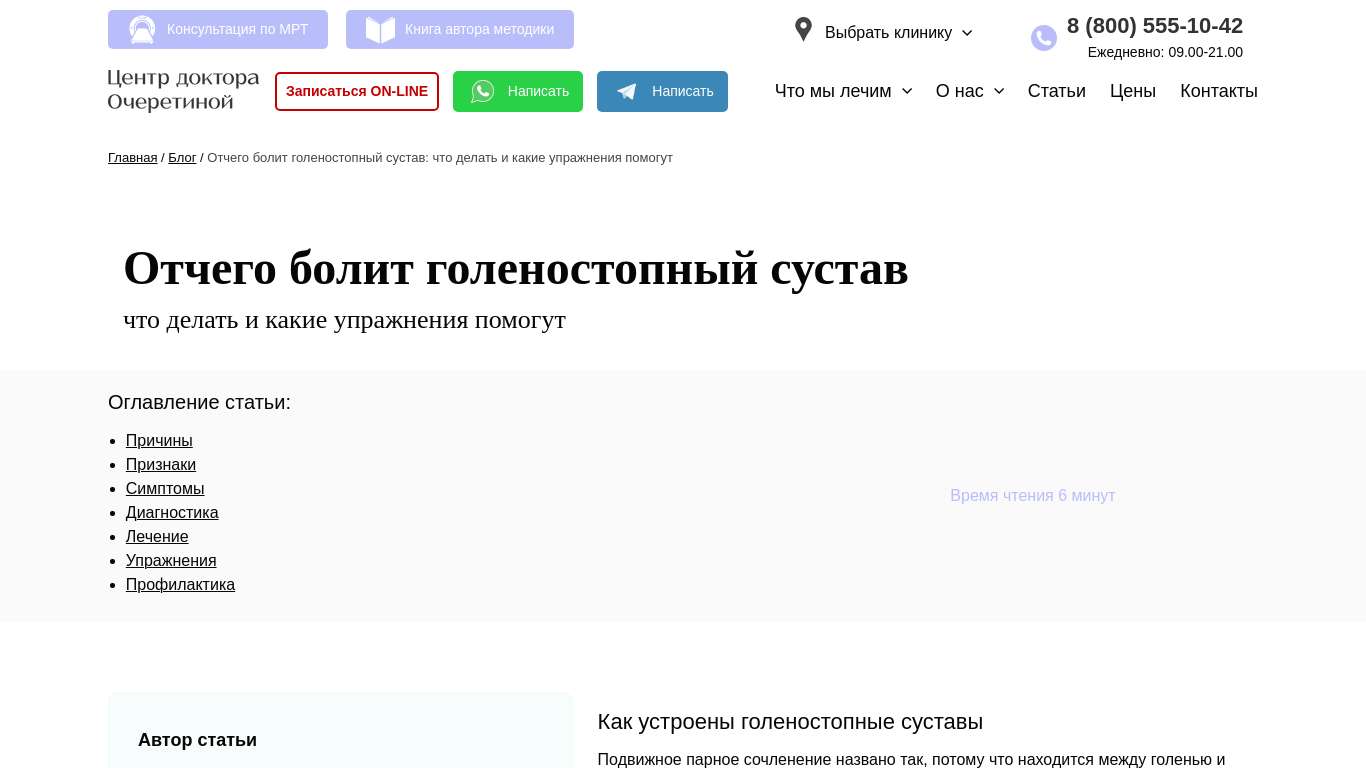Screen dimensions: 1366x768
Task: Navigate to Блог in breadcrumbs
Action: point(182,158)
